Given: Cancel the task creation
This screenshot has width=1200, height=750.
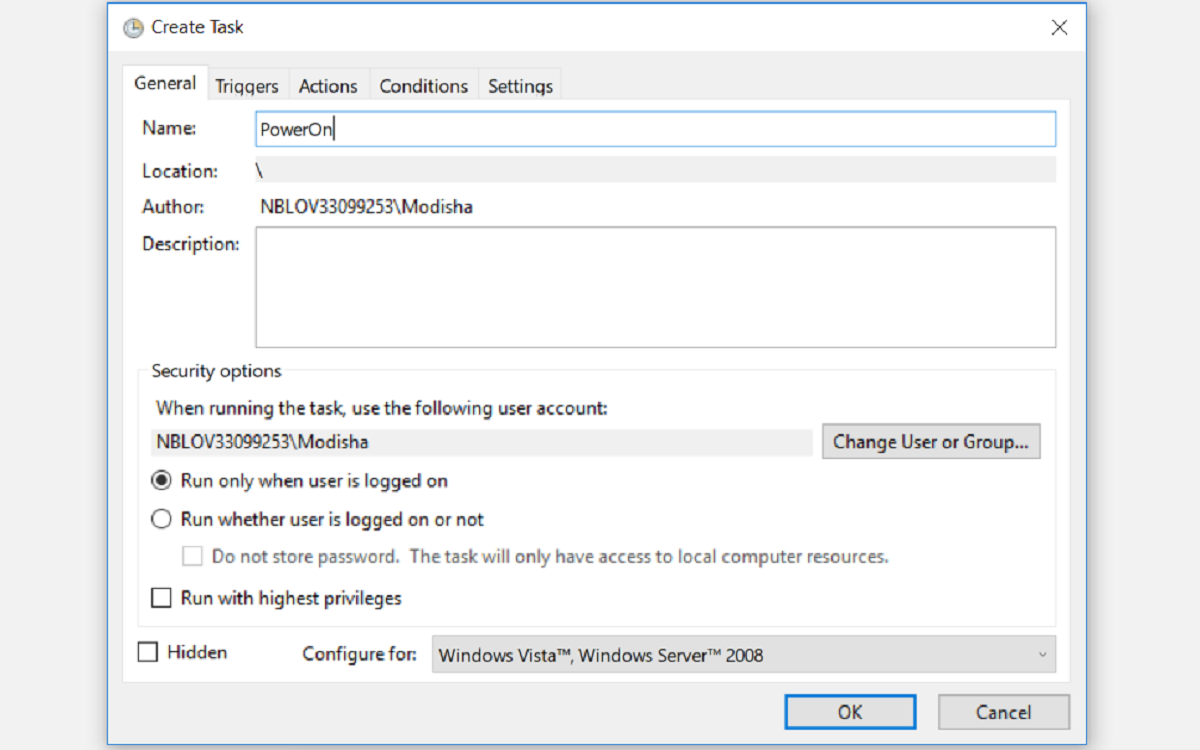Looking at the screenshot, I should 1003,712.
